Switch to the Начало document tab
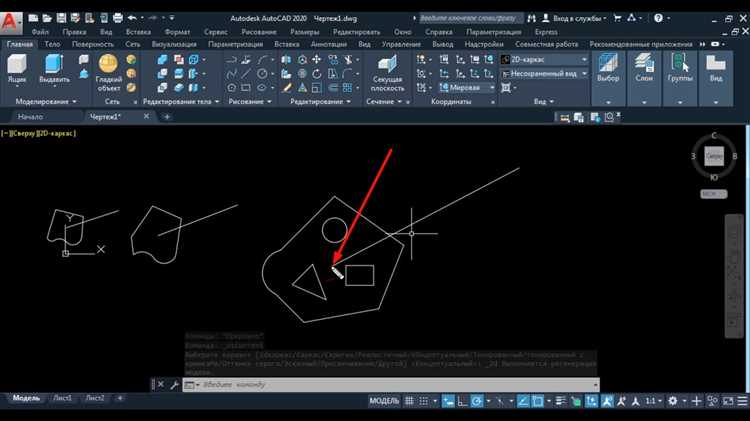Screen dimensions: 750x421 (x=30, y=116)
